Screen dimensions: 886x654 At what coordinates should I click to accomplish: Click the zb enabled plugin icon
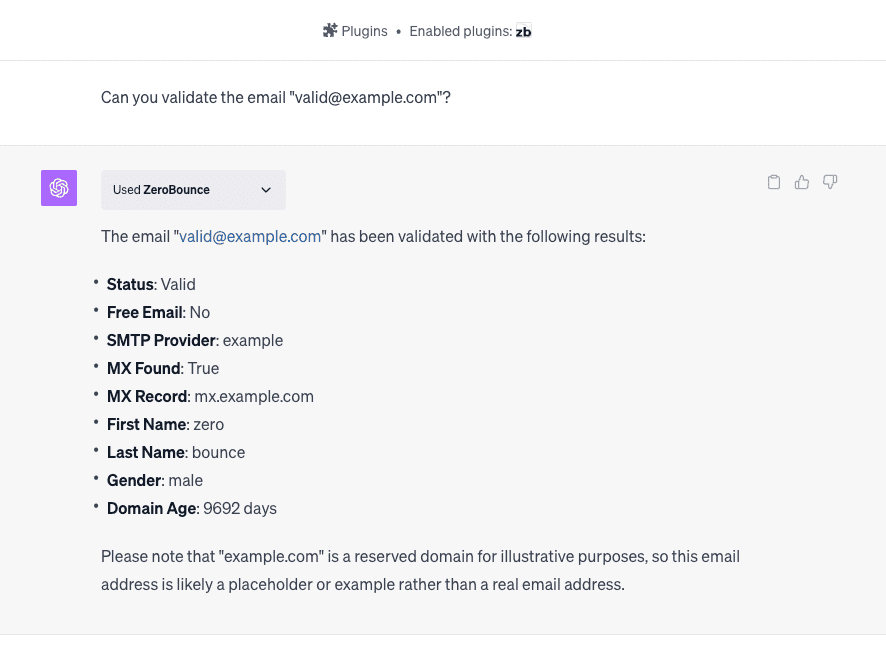[523, 31]
